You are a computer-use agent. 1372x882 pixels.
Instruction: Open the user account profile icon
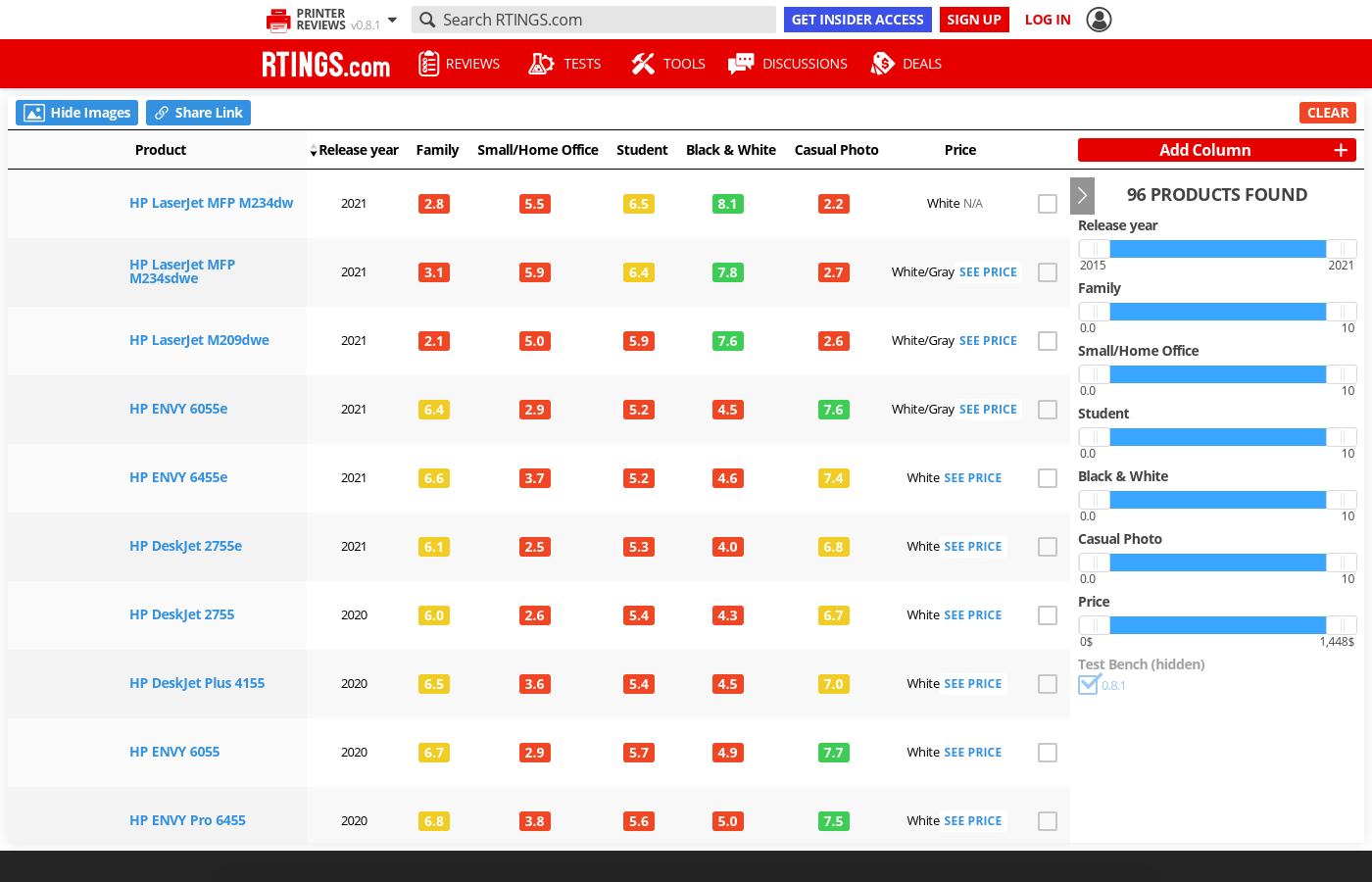click(1099, 20)
